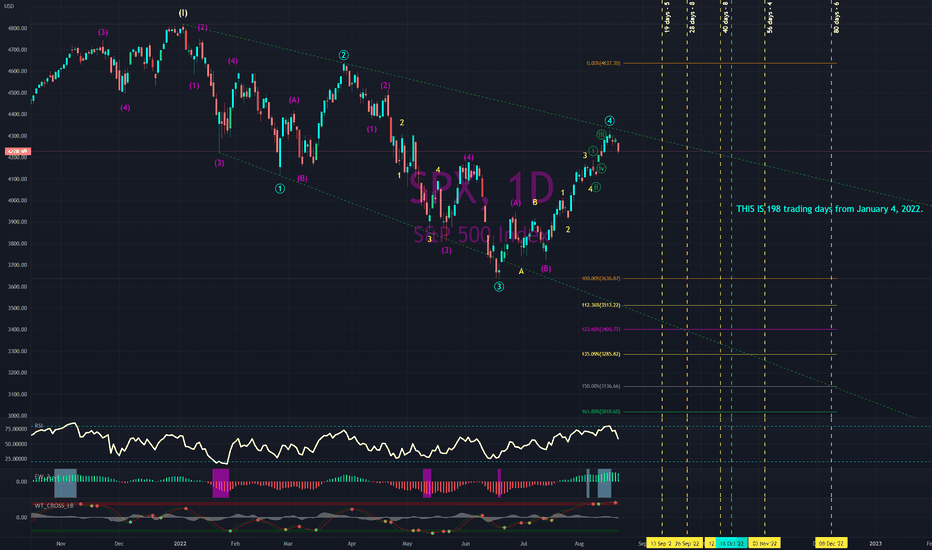Click the blue-gray highlight block in November EW panel
Screen dimensions: 932x550
point(65,483)
